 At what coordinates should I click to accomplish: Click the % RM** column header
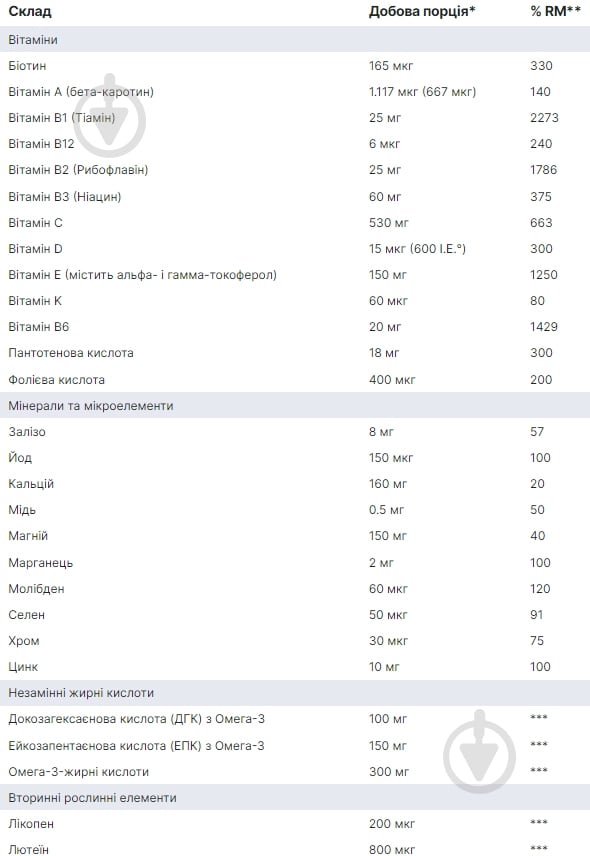[x=555, y=11]
